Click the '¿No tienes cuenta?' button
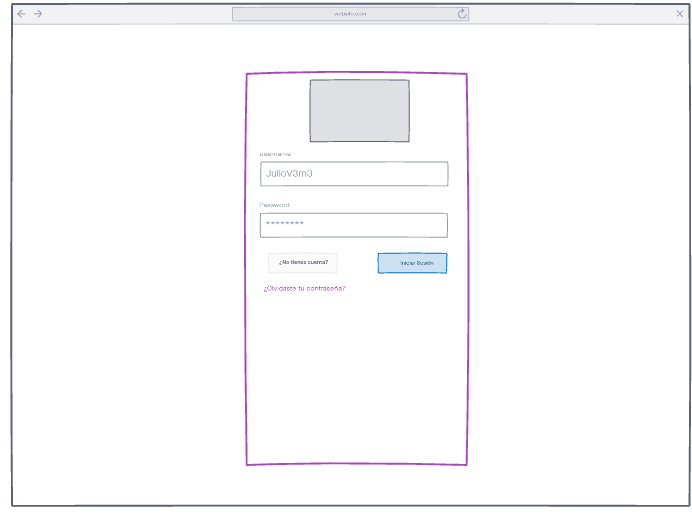The width and height of the screenshot is (692, 513). [303, 262]
